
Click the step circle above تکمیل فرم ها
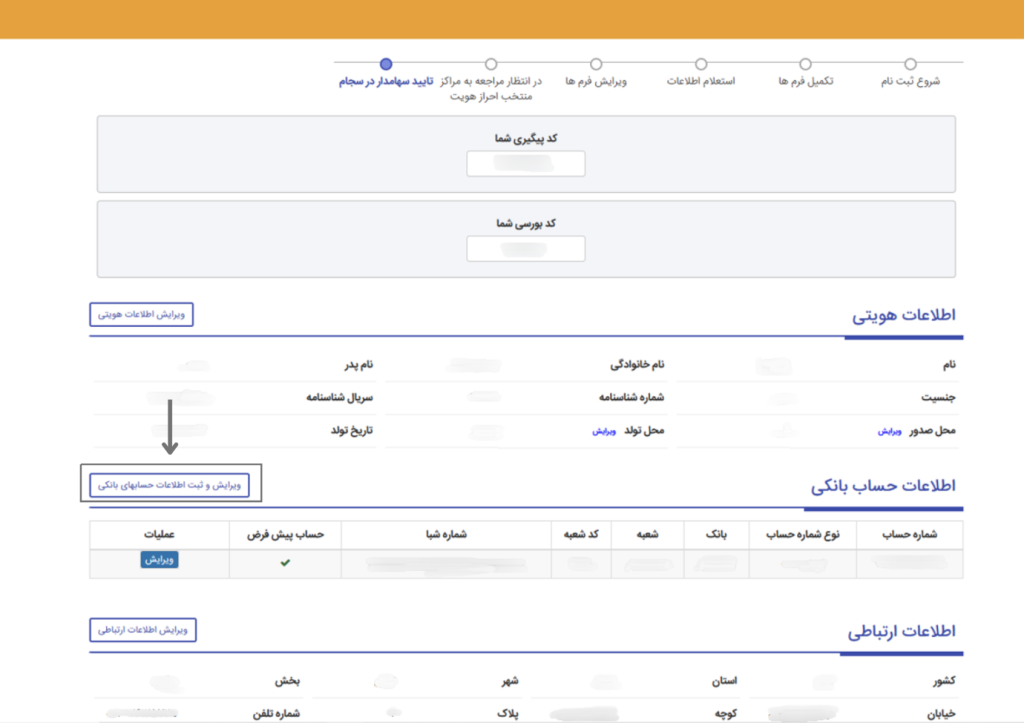point(806,64)
